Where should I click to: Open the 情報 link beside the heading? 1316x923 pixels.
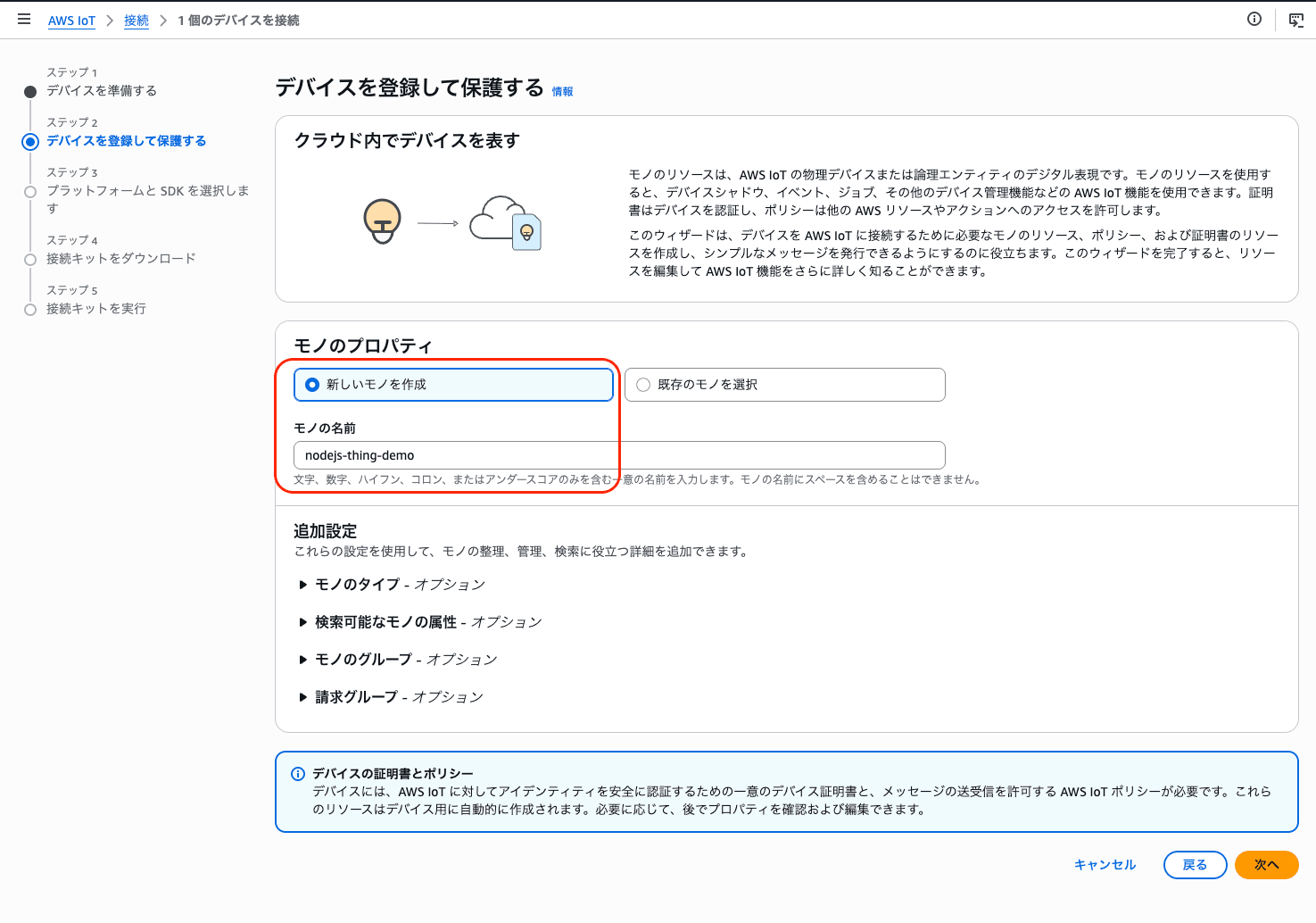coord(562,92)
